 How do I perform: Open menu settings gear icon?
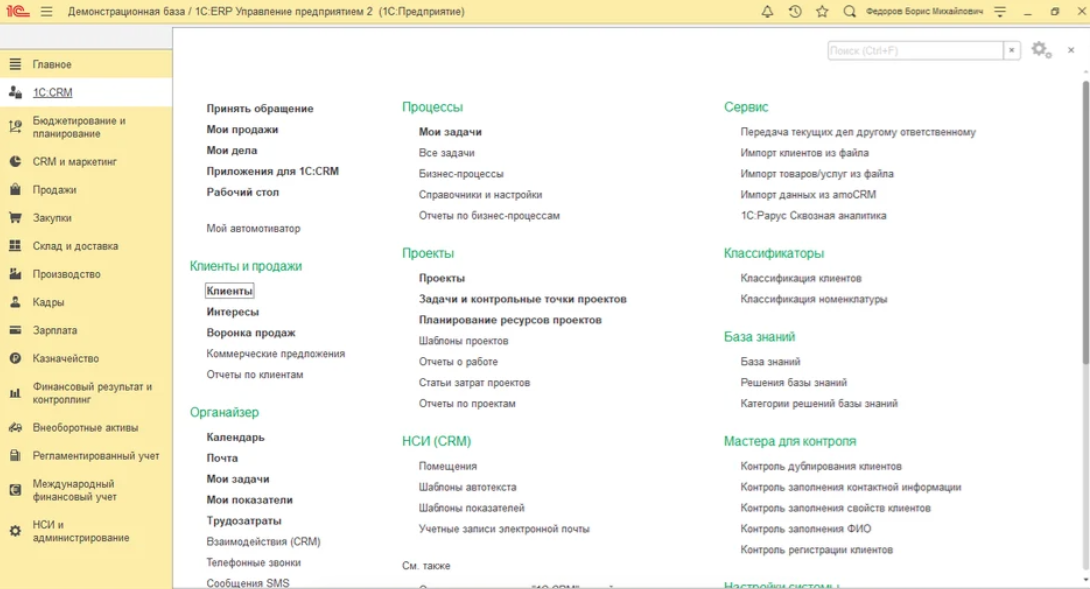pos(1041,50)
